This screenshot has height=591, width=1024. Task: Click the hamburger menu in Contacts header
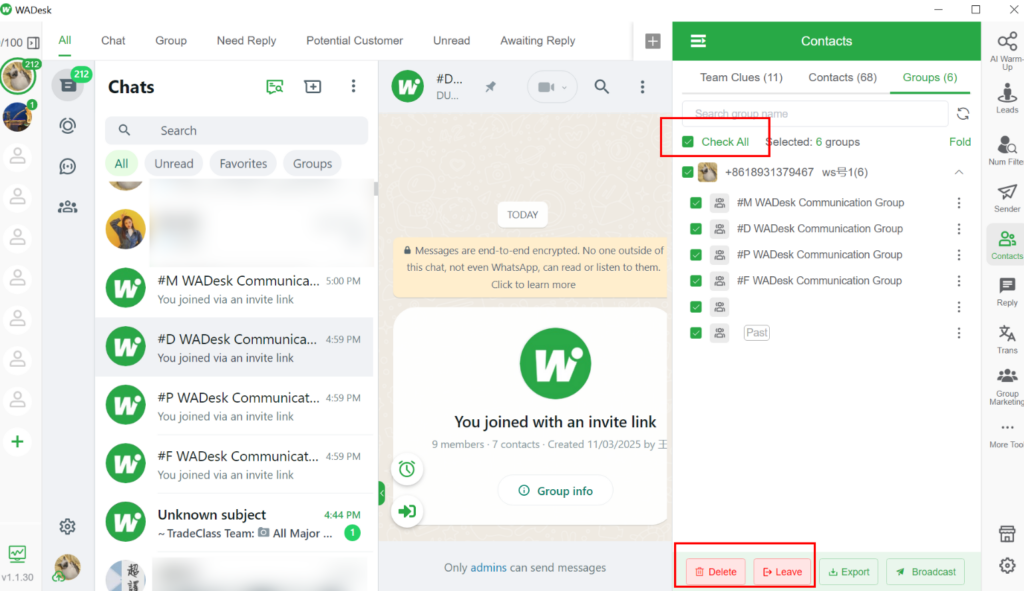pos(698,41)
